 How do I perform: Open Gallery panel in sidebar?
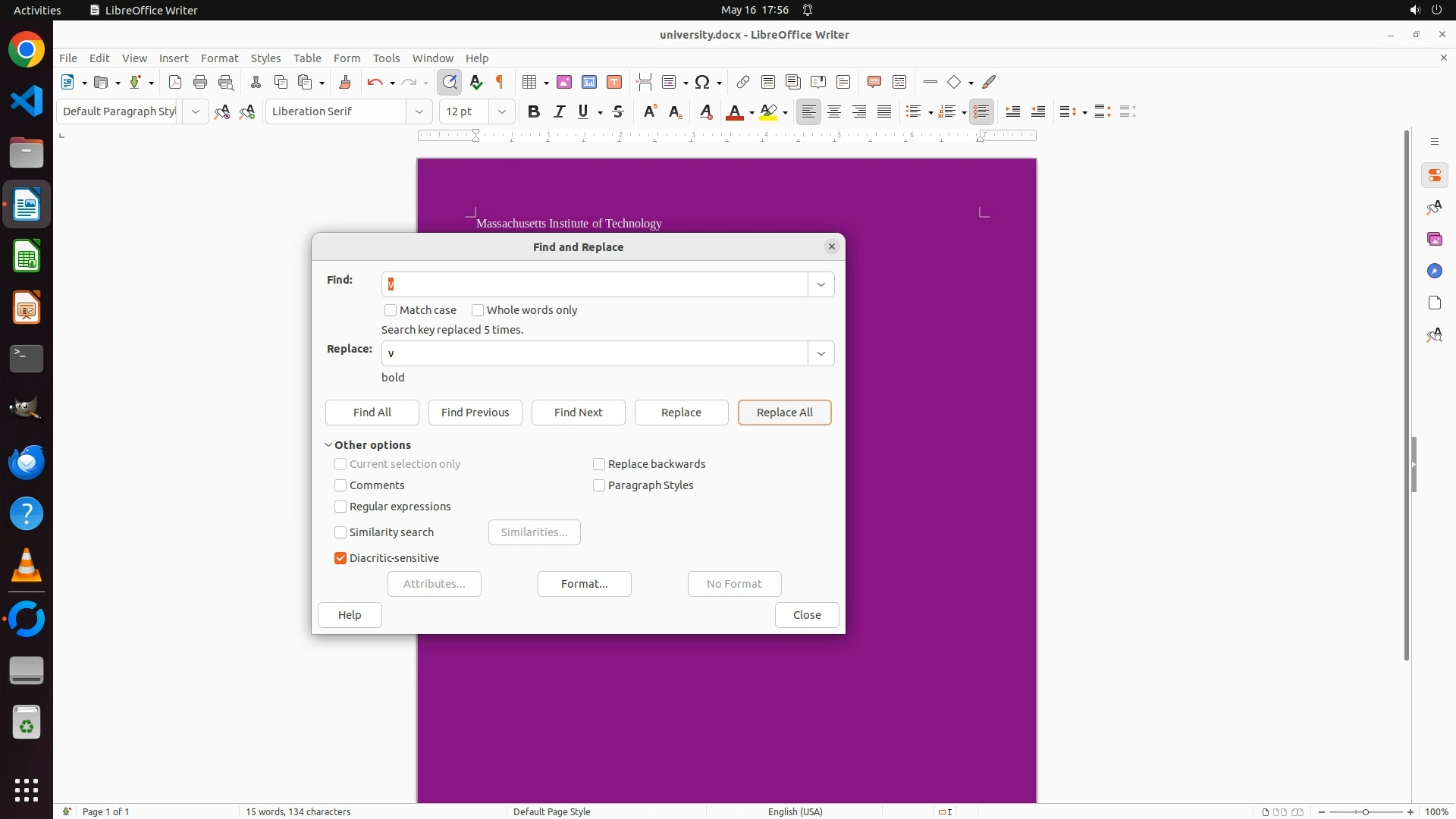pos(1434,239)
